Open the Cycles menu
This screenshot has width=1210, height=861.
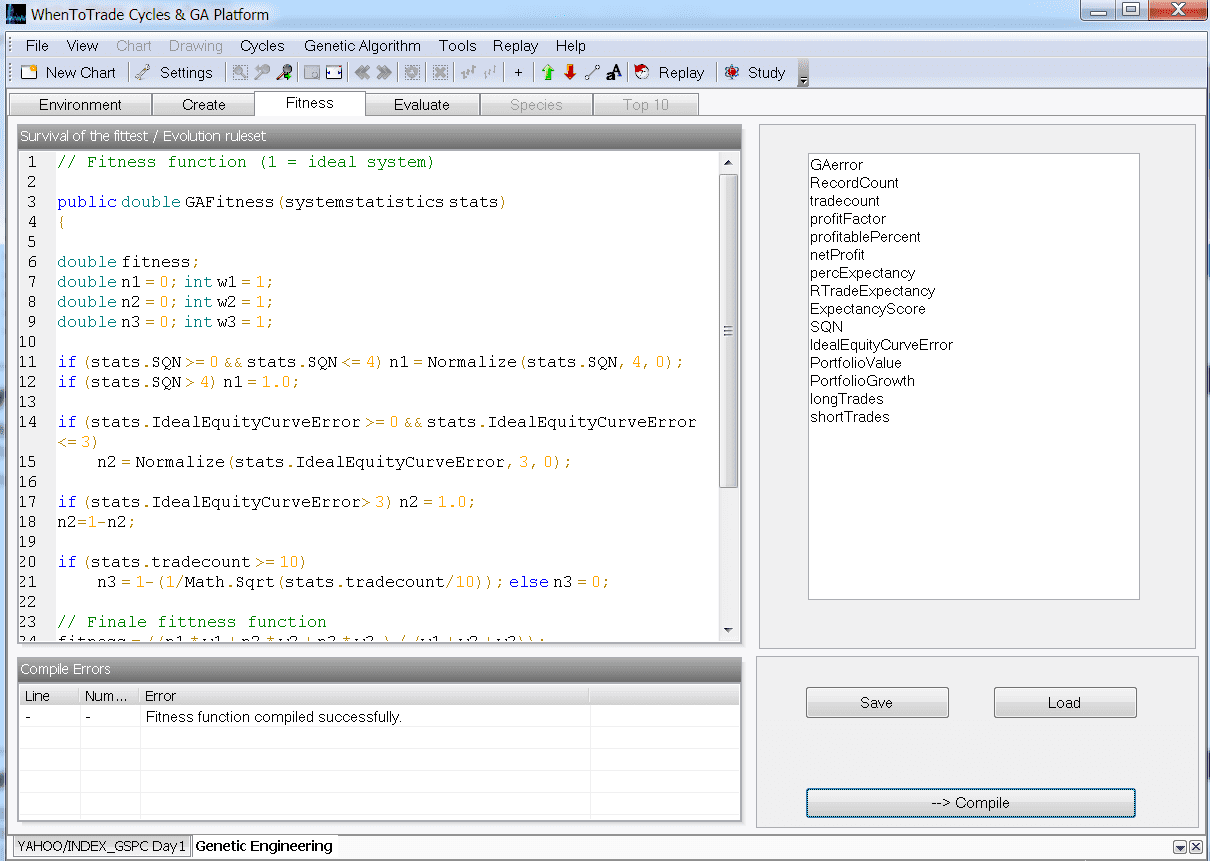pos(262,46)
